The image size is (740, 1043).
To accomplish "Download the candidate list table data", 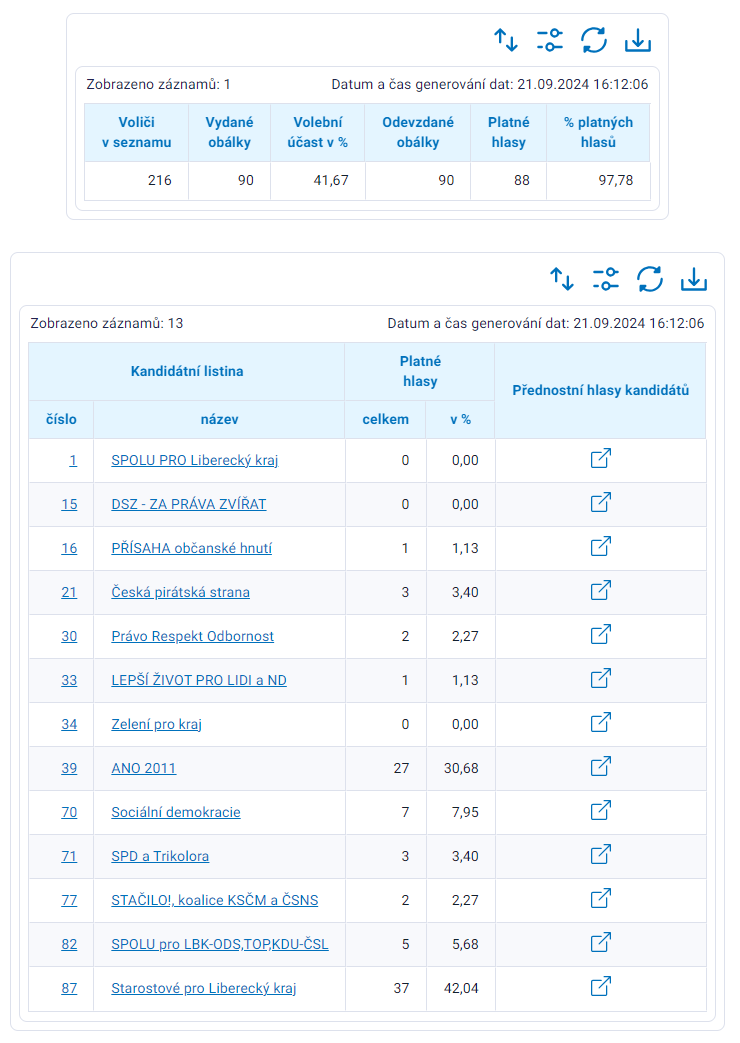I will tap(693, 279).
